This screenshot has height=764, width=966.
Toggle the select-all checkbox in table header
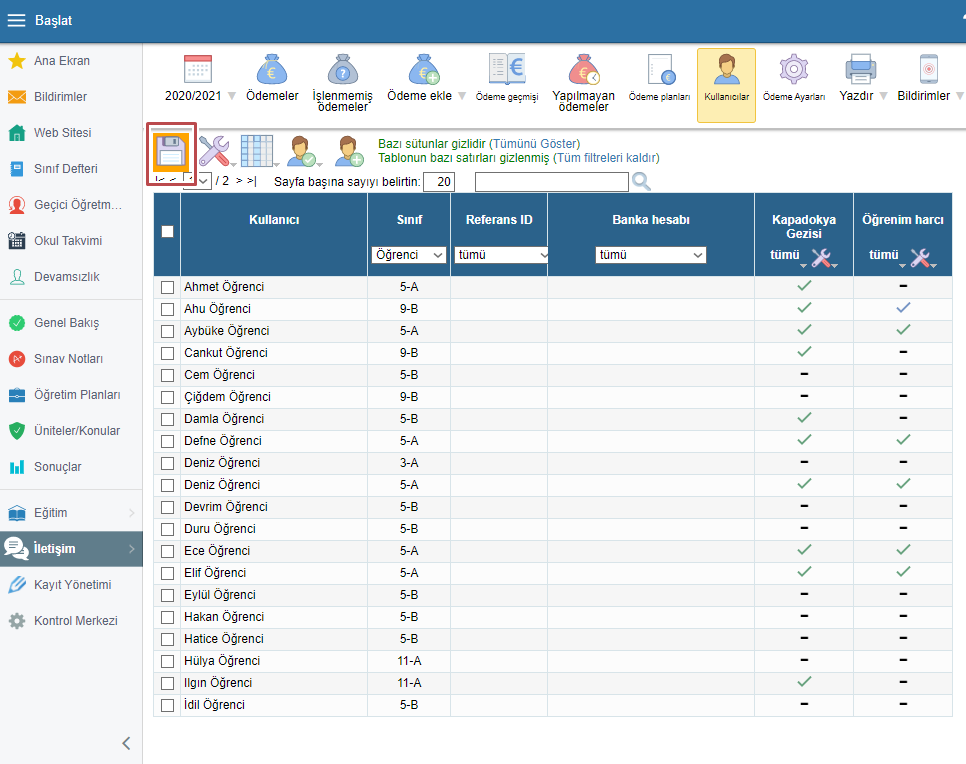[x=167, y=231]
